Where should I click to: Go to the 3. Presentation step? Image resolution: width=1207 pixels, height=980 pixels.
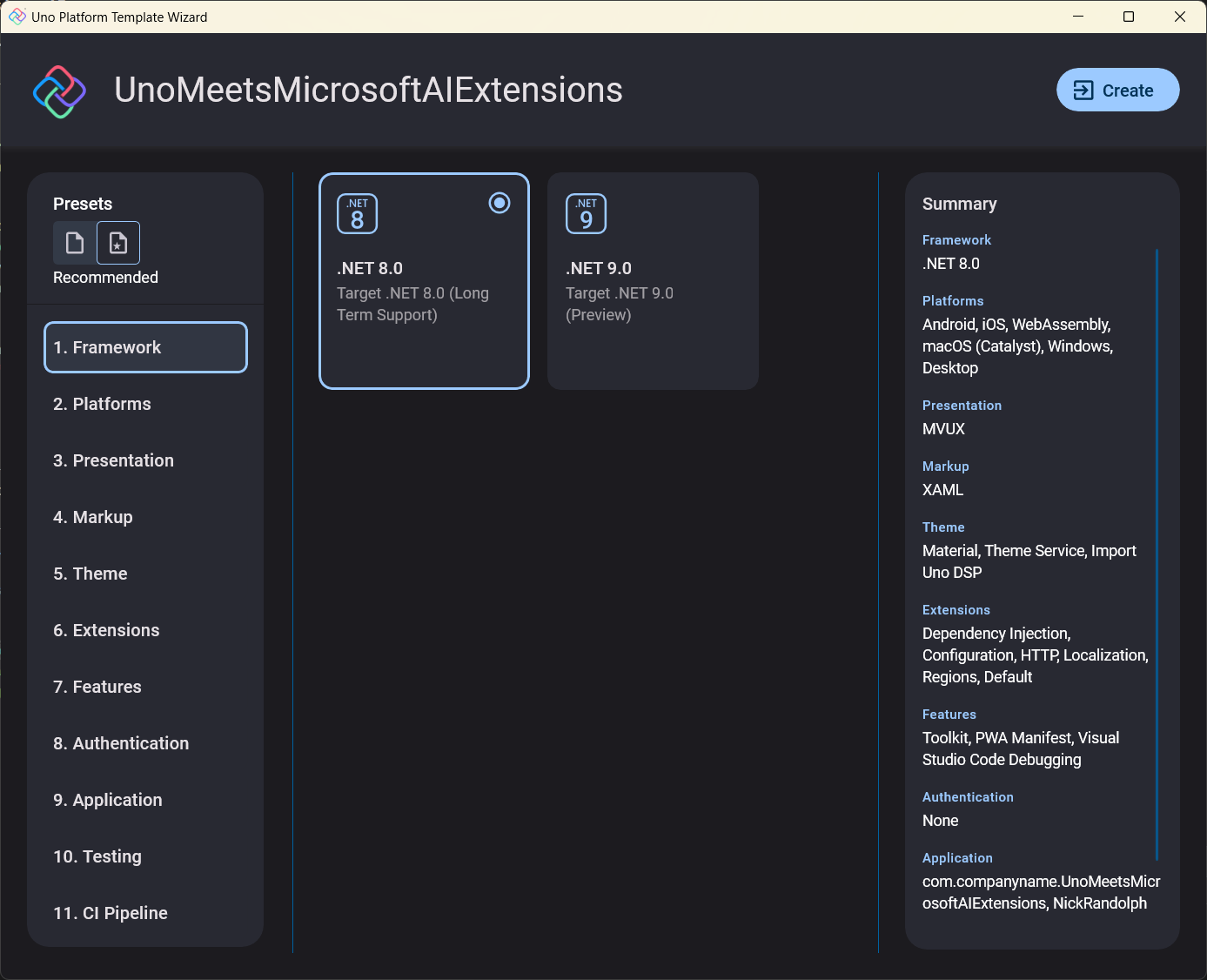(113, 460)
